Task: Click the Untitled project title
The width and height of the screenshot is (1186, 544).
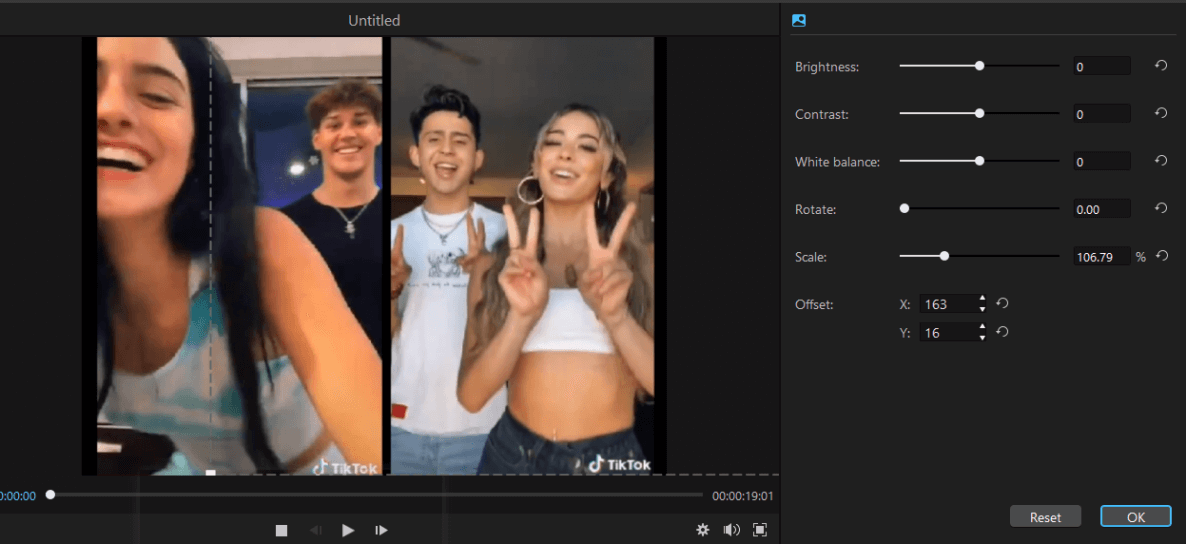Action: click(x=374, y=20)
